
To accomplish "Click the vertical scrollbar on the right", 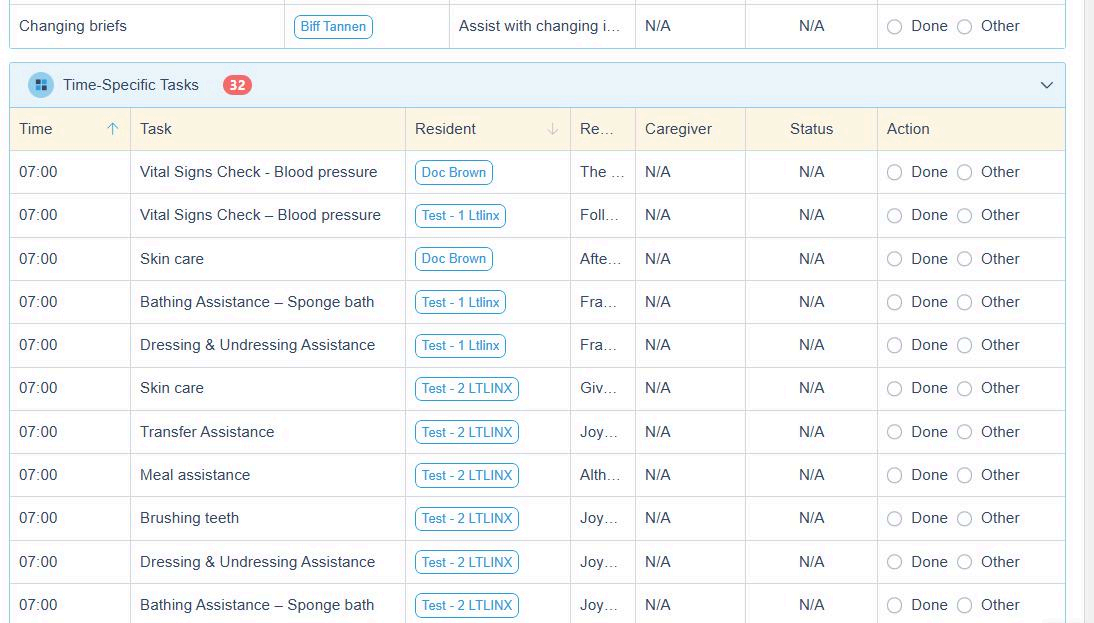I will [x=1088, y=300].
